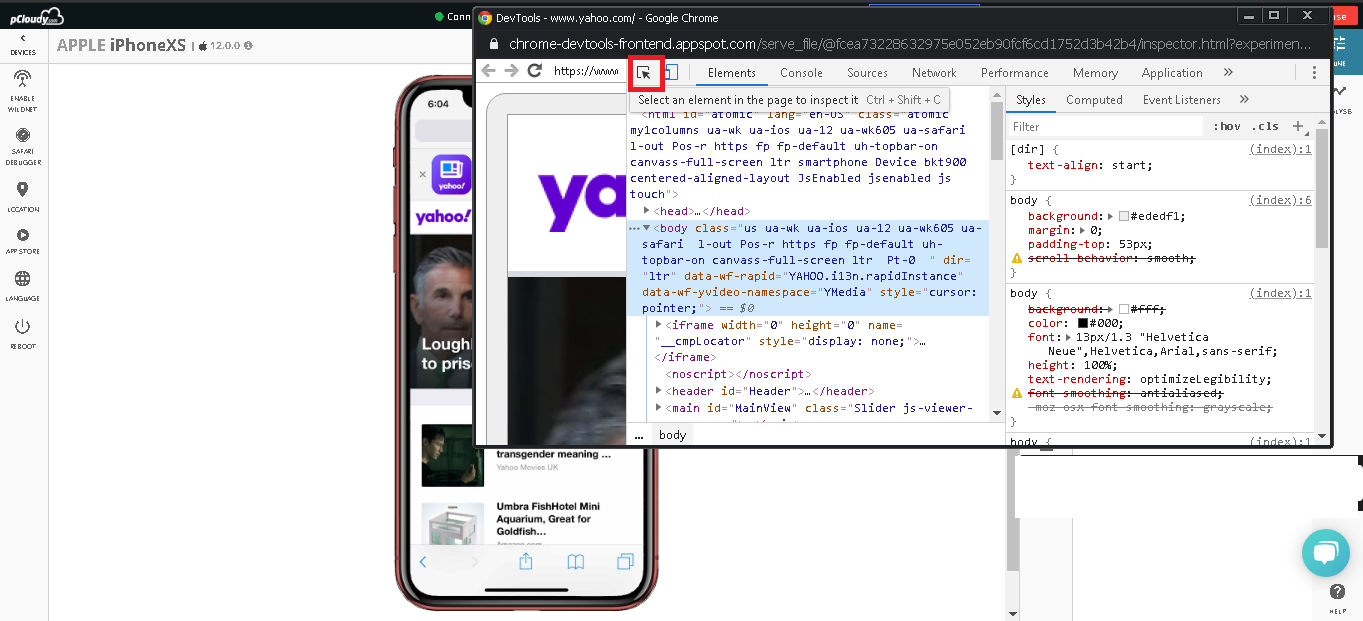Open the Memory tab
The height and width of the screenshot is (621, 1363).
[1095, 73]
